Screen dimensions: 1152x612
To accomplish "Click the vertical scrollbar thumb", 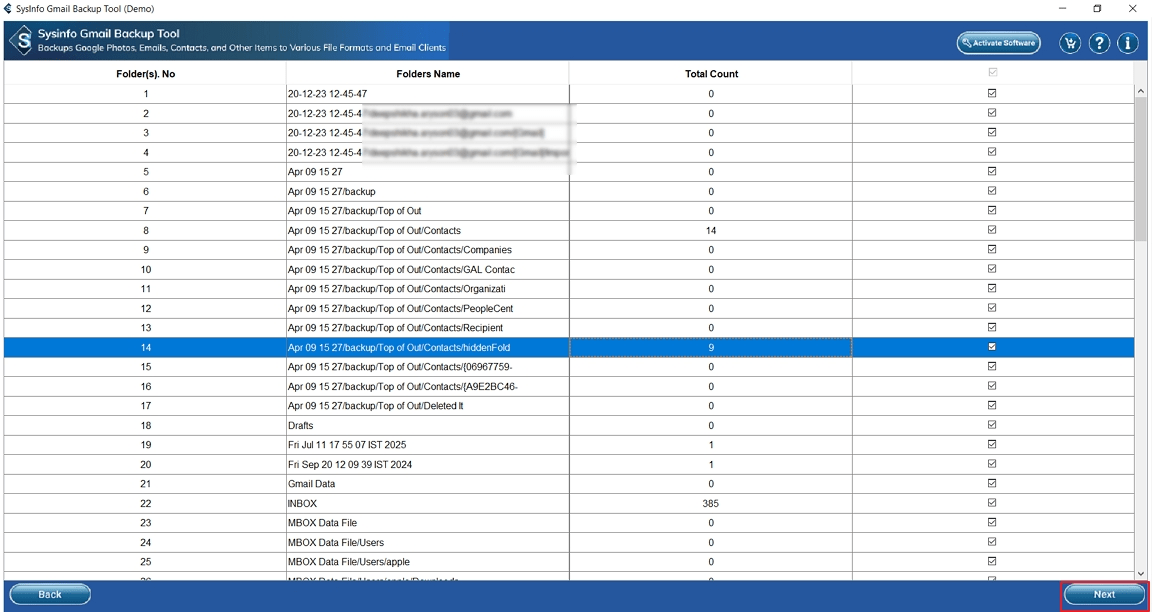I will [x=1141, y=169].
